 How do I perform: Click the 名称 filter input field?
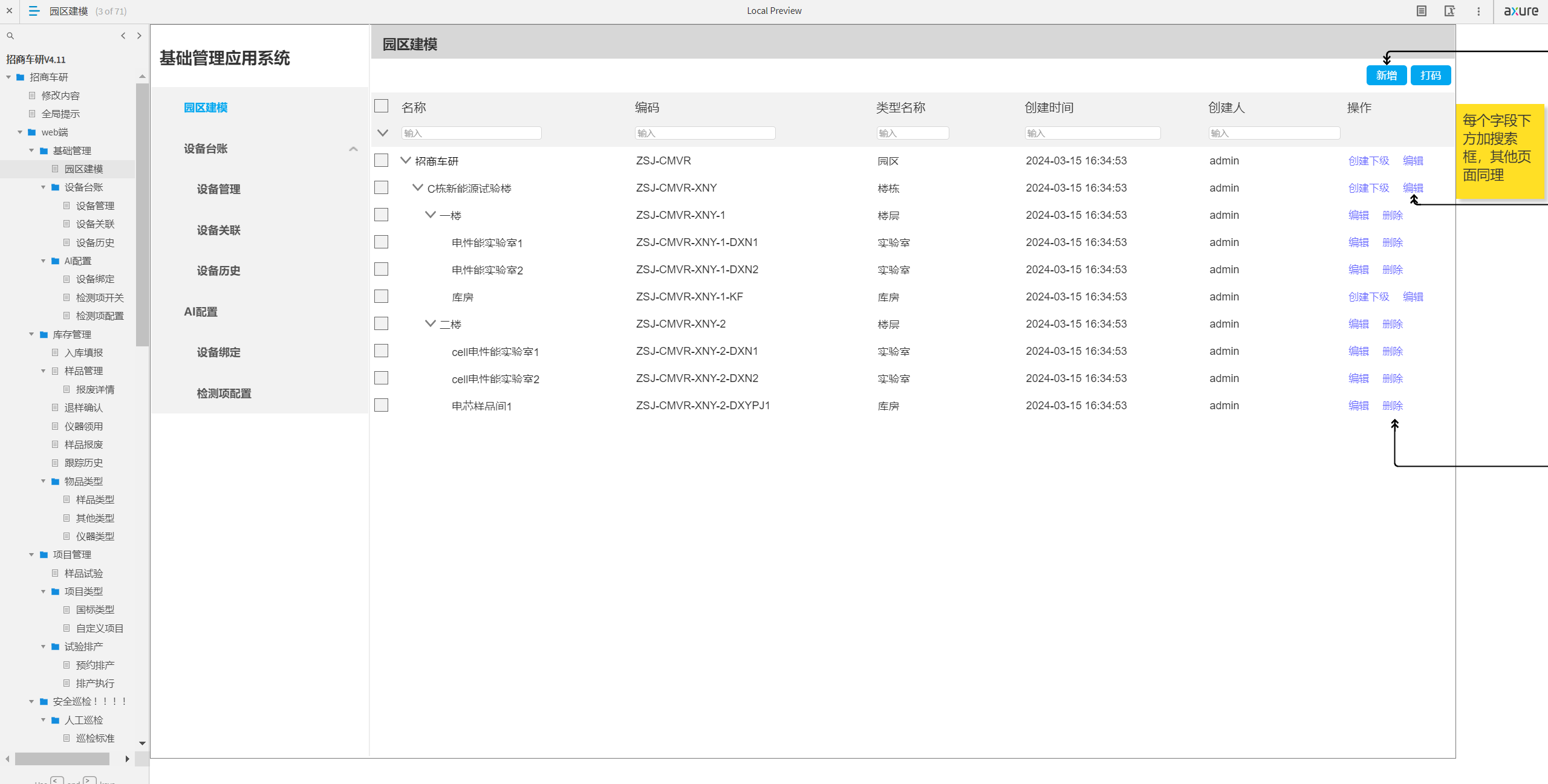pos(471,133)
